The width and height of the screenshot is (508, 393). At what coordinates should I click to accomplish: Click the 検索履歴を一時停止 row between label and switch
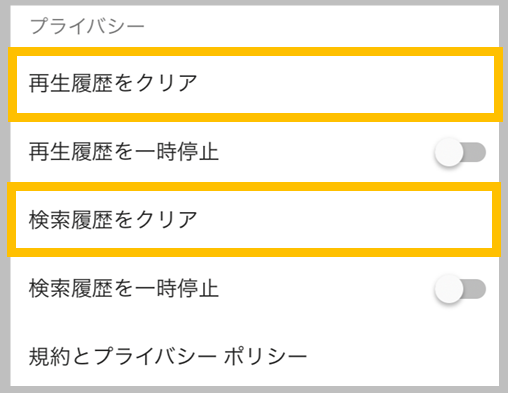[x=327, y=289]
